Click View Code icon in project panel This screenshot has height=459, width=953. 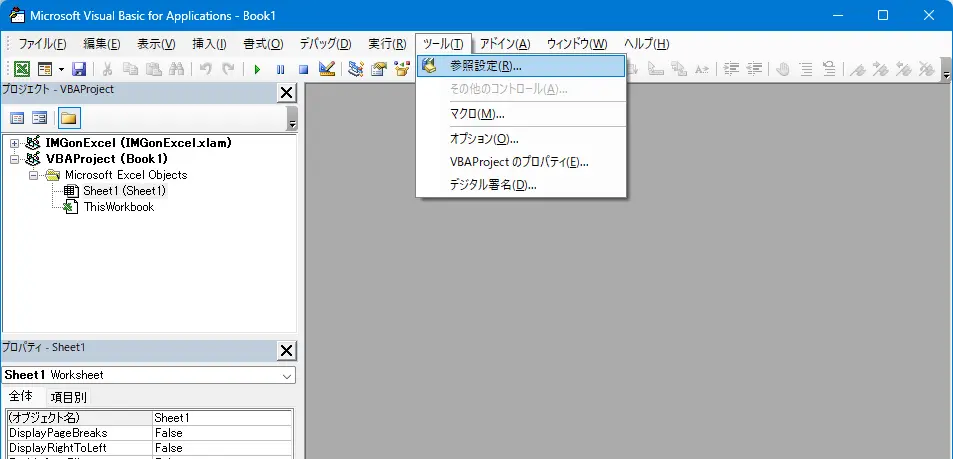18,118
